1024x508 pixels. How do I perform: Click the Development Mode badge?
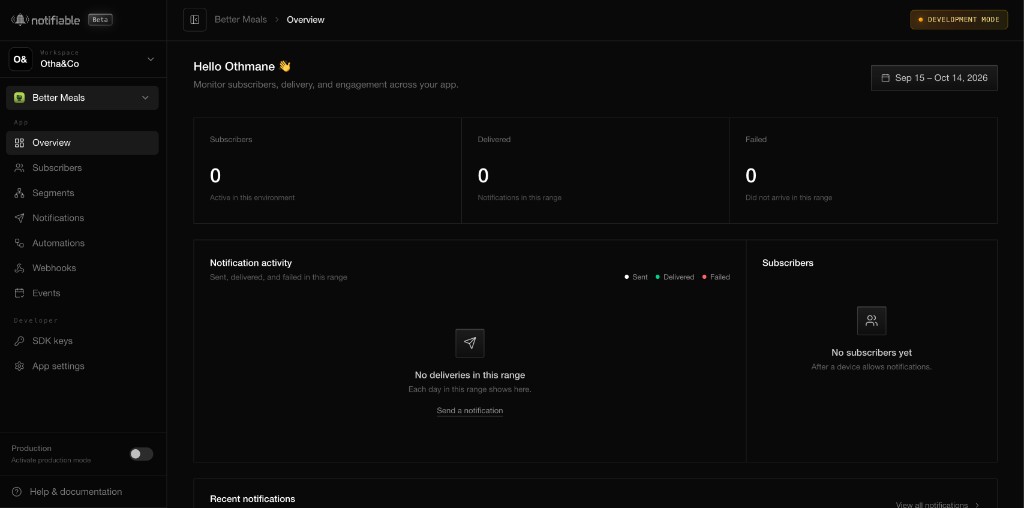point(959,20)
